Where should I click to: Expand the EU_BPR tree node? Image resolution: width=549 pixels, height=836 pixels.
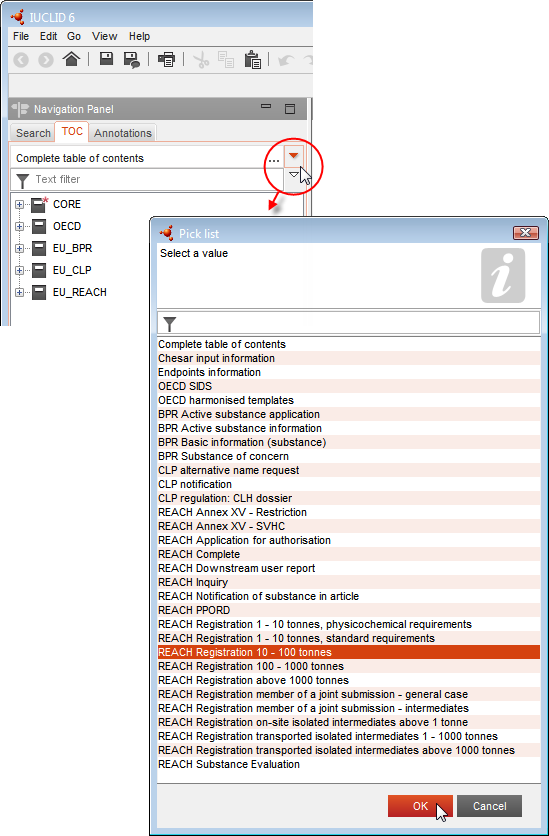[20, 248]
